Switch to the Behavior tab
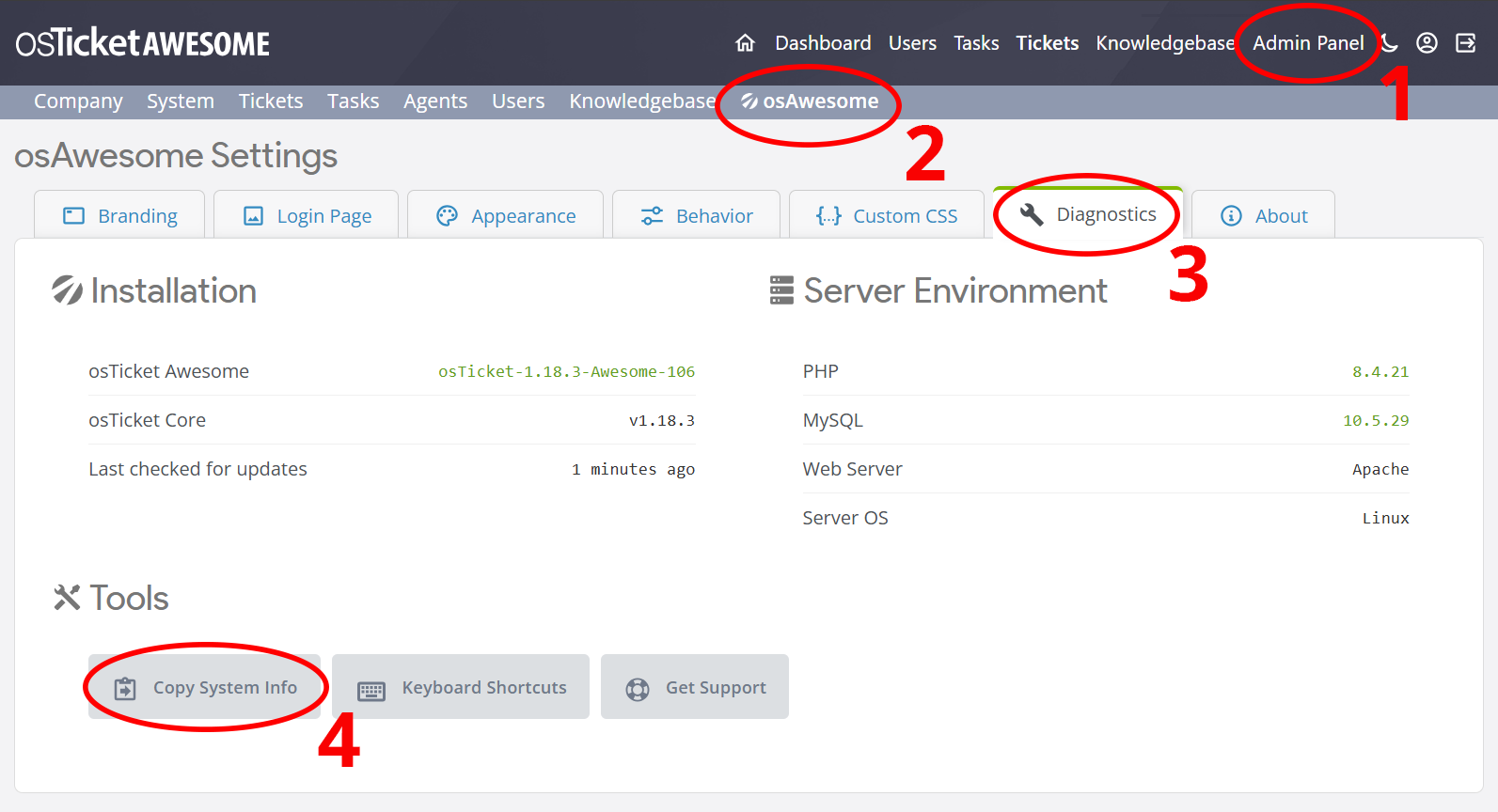The height and width of the screenshot is (812, 1498). pos(696,215)
